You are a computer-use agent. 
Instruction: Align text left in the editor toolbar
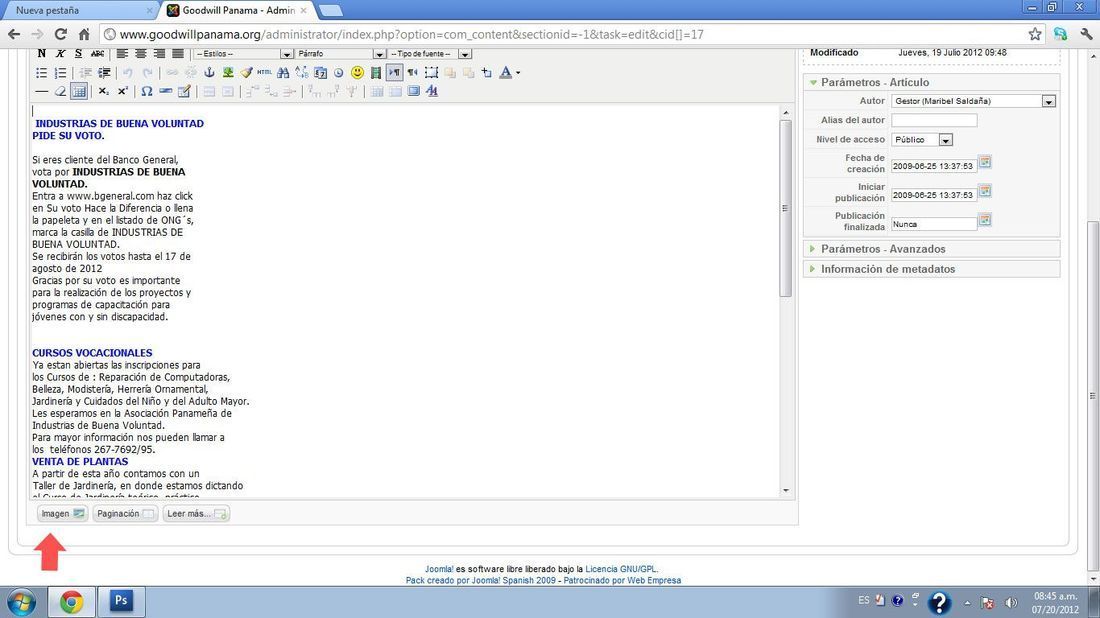(122, 53)
